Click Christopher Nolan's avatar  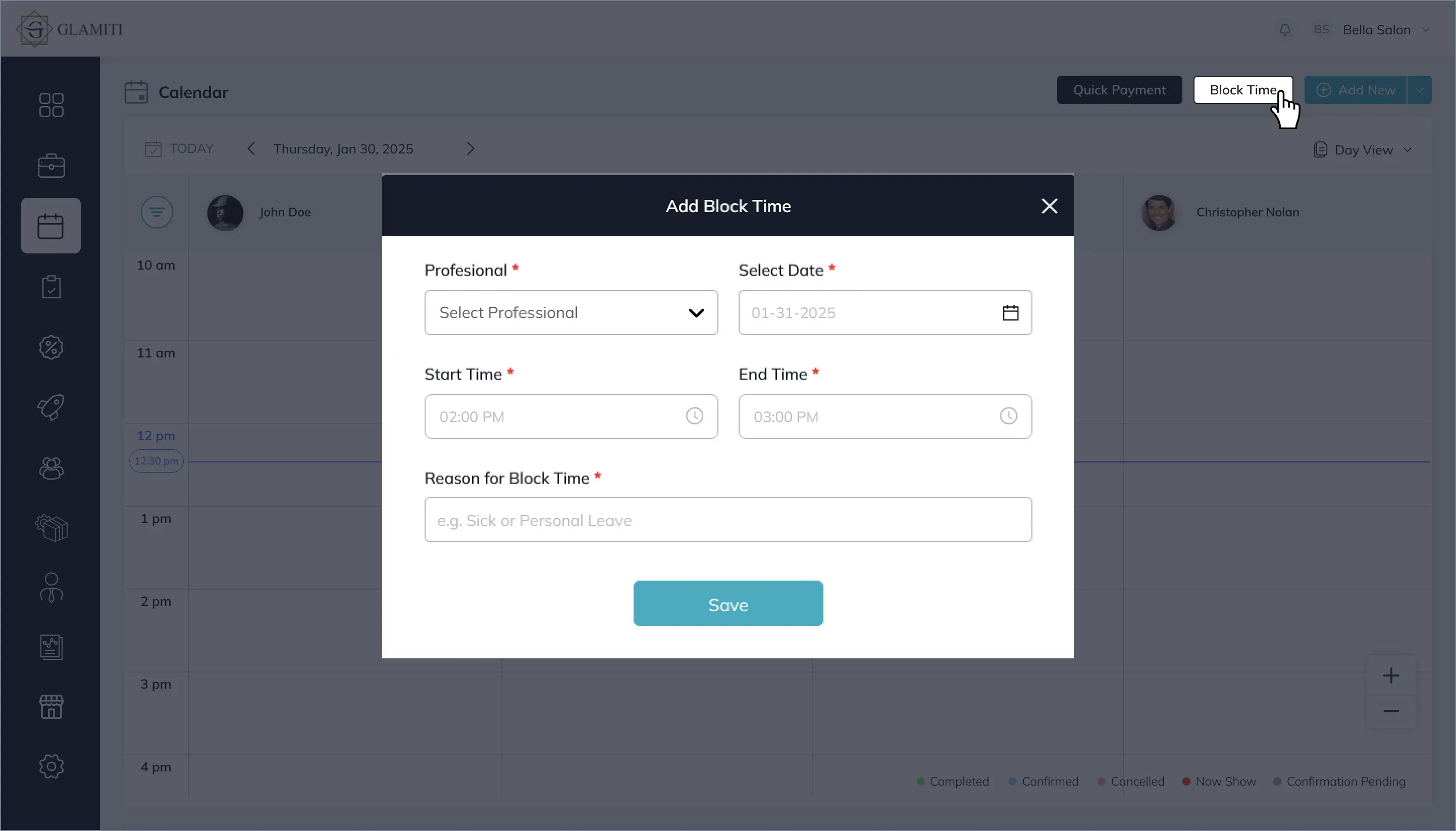point(1159,213)
